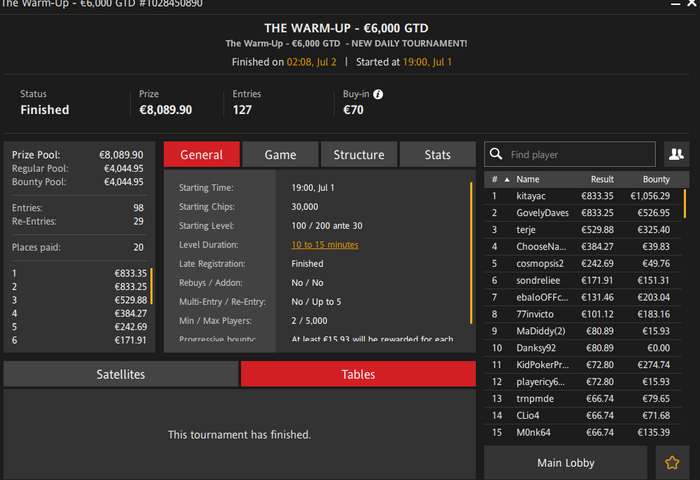This screenshot has height=480, width=700.
Task: Select player kitayac in results list
Action: (x=583, y=196)
